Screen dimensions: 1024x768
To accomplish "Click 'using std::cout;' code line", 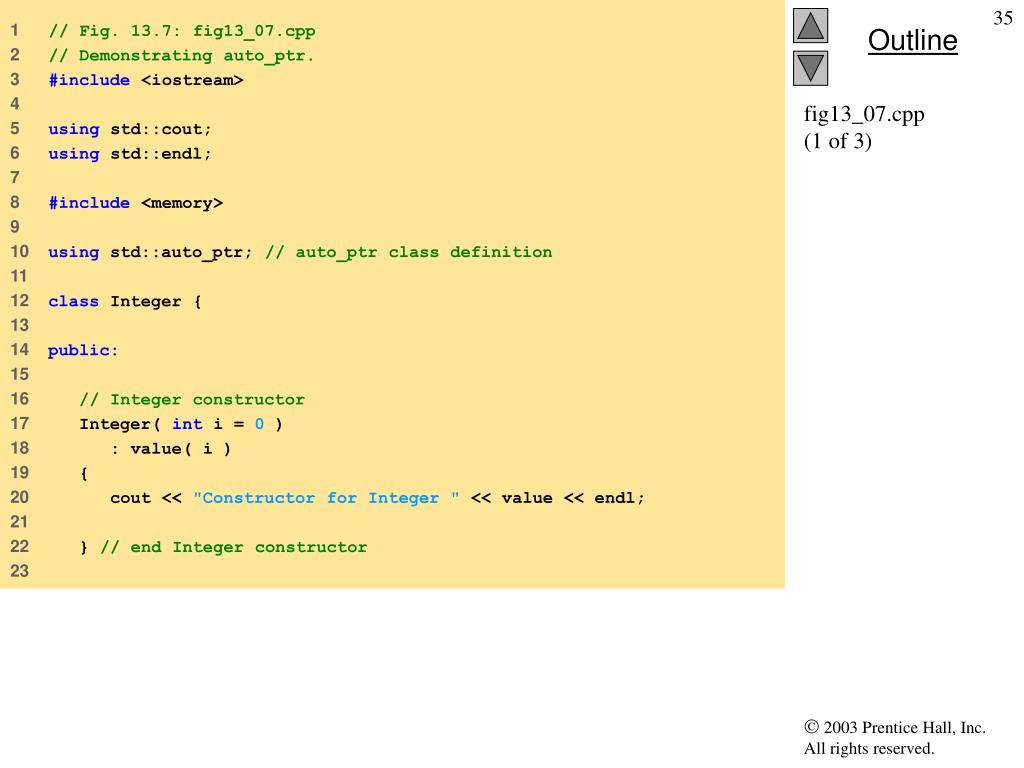I will pyautogui.click(x=130, y=129).
